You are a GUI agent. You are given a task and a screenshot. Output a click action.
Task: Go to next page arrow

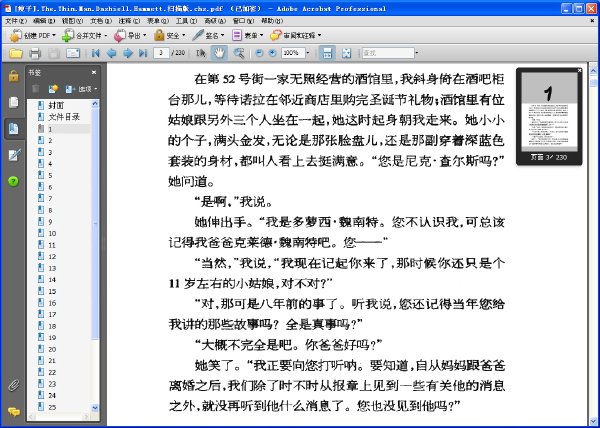127,53
